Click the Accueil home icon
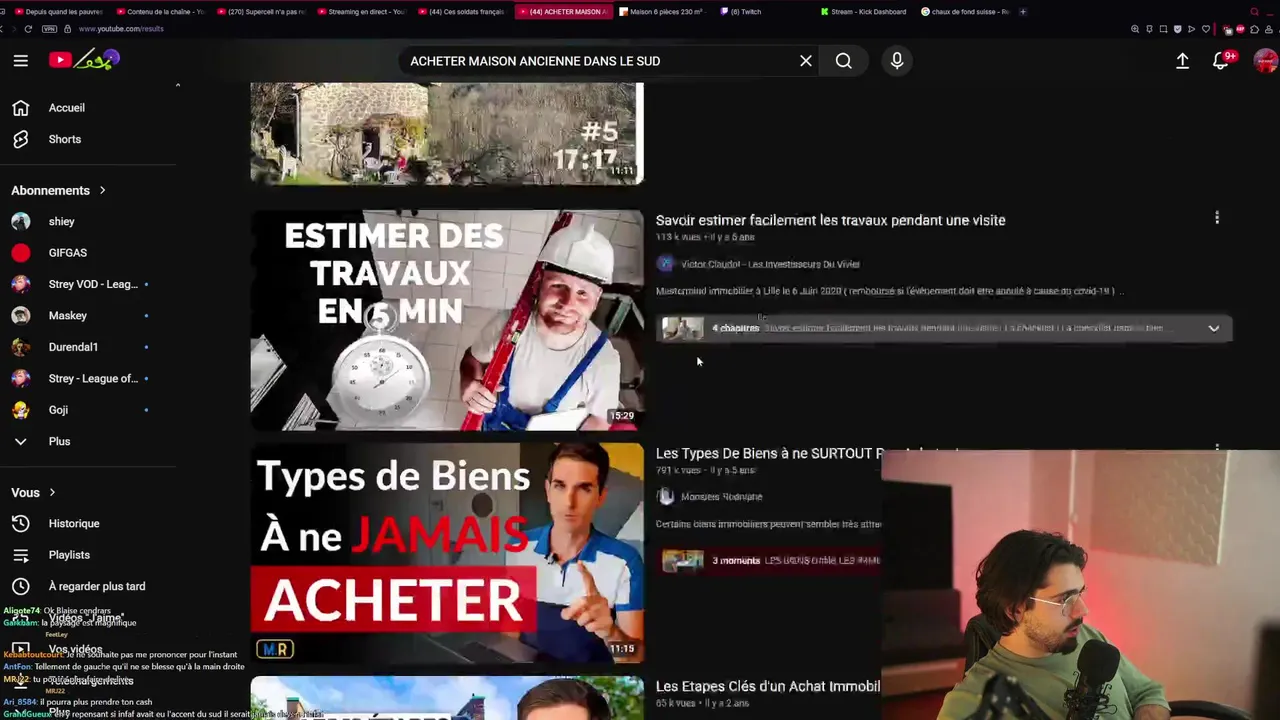 point(20,108)
